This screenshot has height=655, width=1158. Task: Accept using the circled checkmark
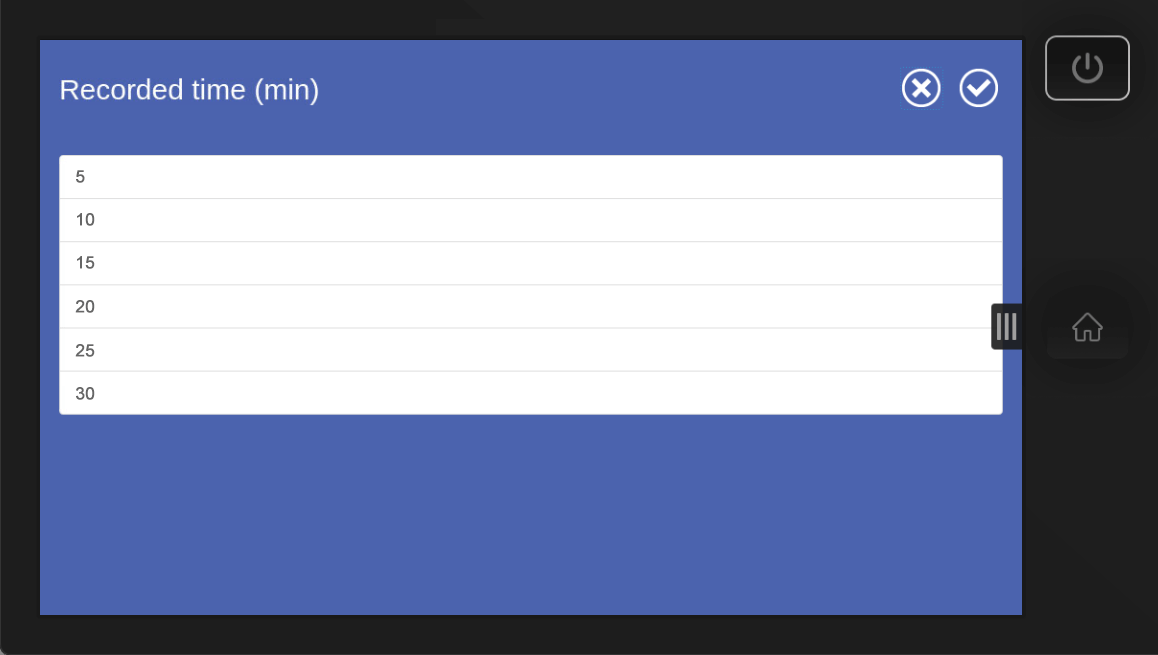979,89
